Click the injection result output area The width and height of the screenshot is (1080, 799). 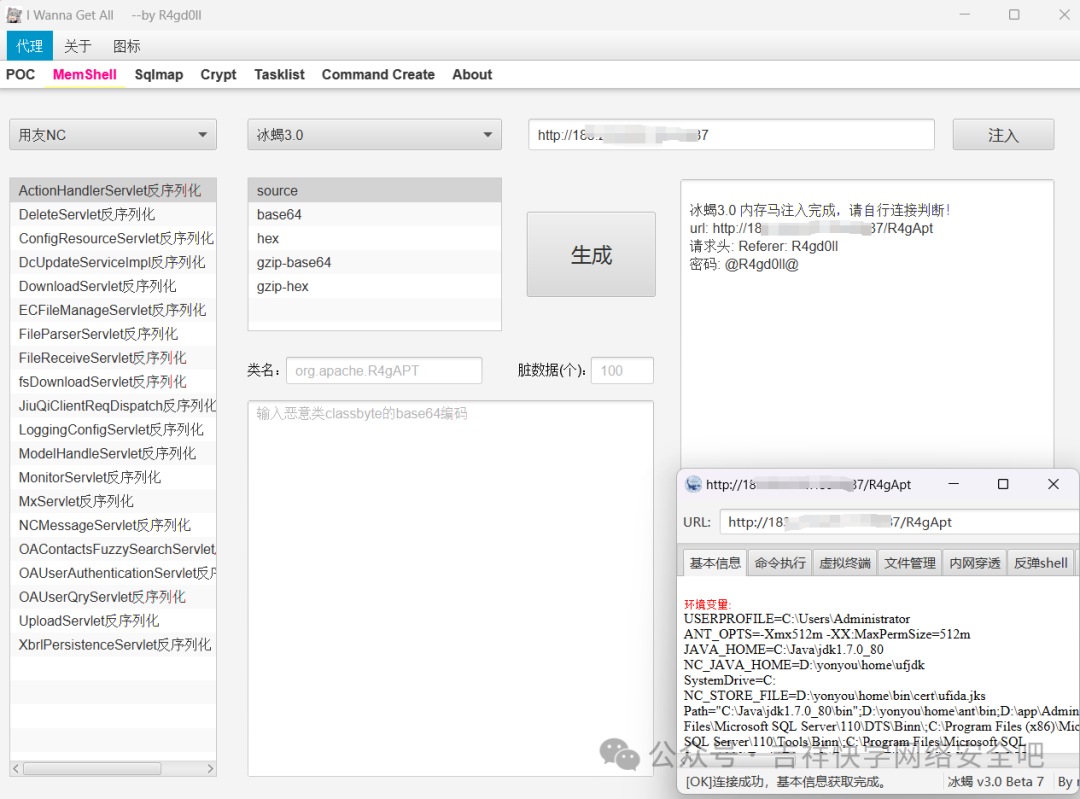tap(867, 324)
